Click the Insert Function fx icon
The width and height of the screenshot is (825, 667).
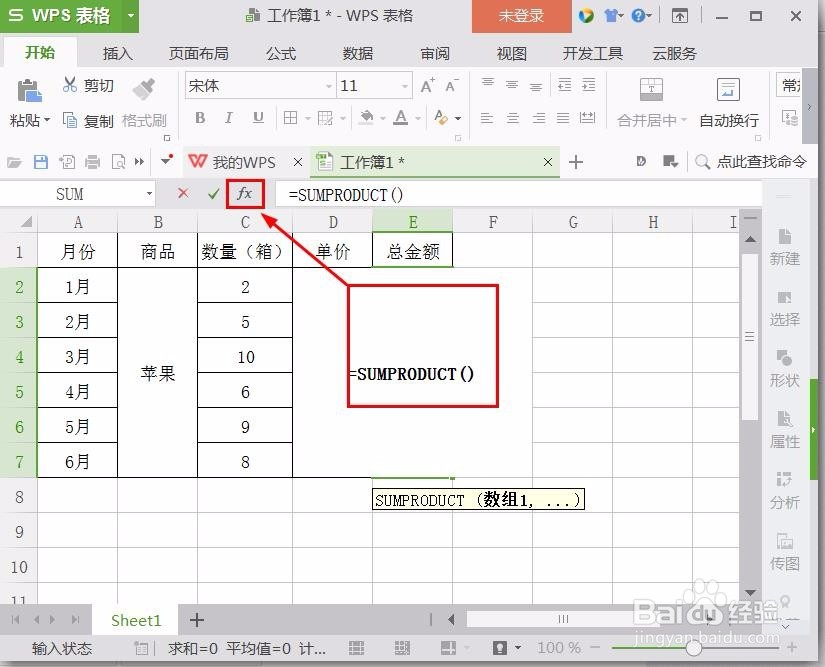(245, 194)
